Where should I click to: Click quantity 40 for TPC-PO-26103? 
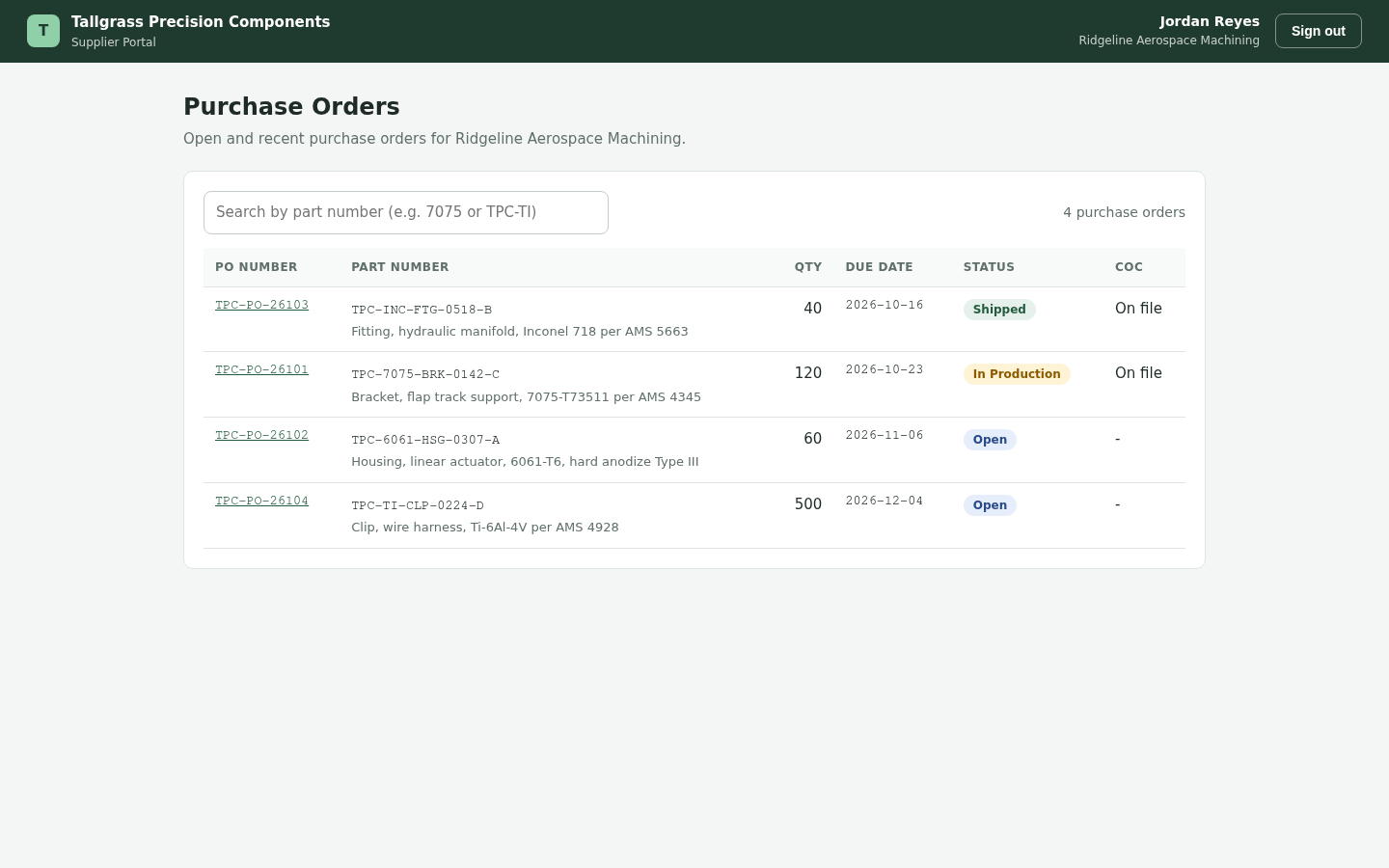pos(813,309)
